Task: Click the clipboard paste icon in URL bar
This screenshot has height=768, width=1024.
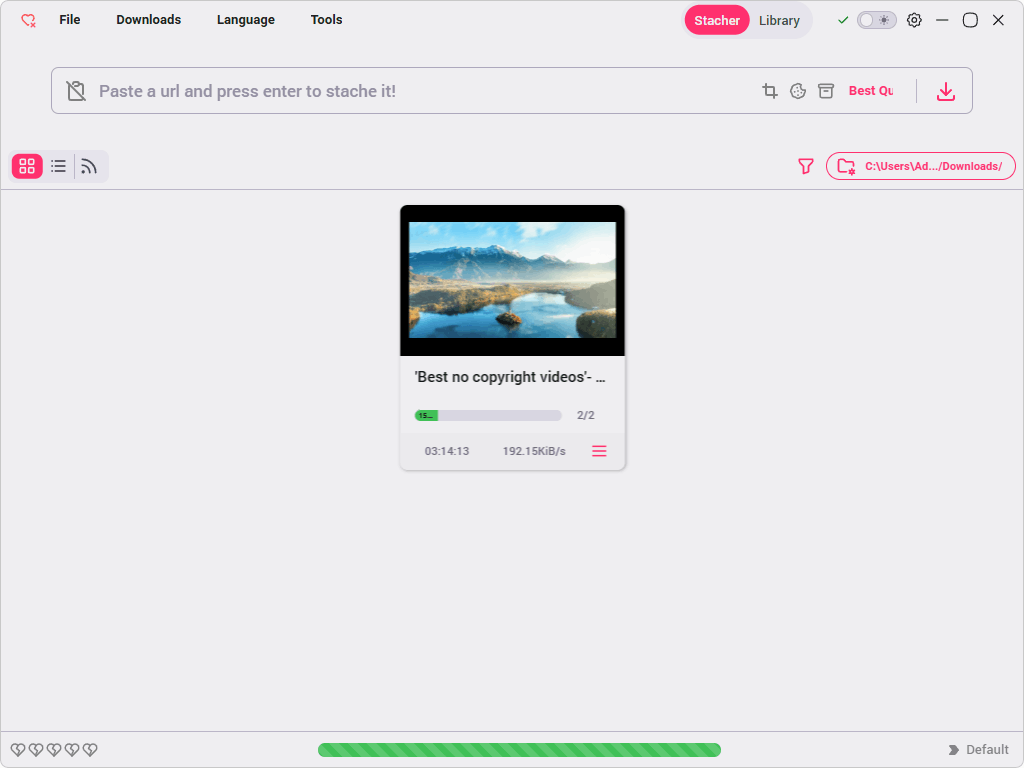Action: point(76,91)
